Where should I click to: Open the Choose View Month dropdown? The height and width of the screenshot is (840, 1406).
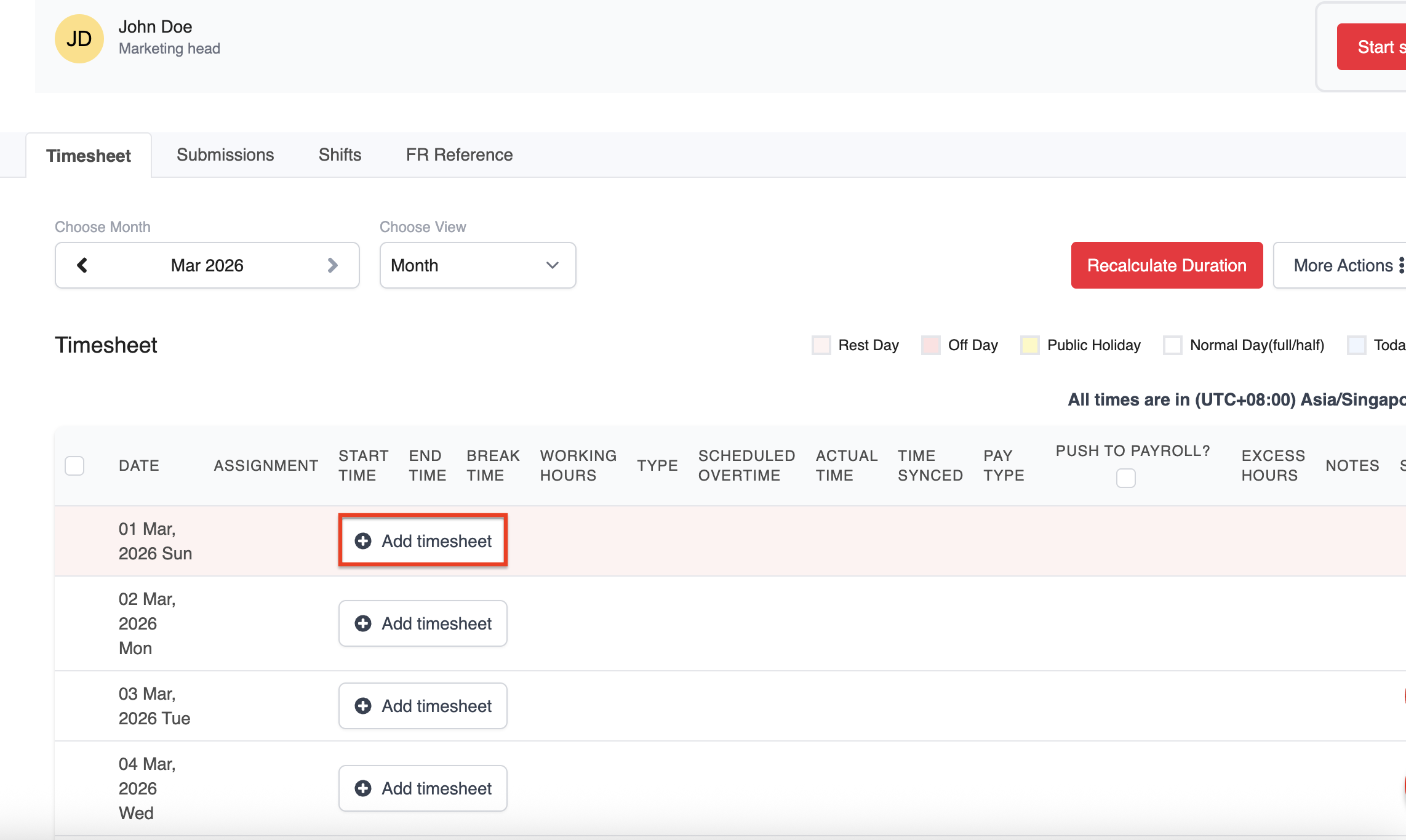click(x=477, y=265)
